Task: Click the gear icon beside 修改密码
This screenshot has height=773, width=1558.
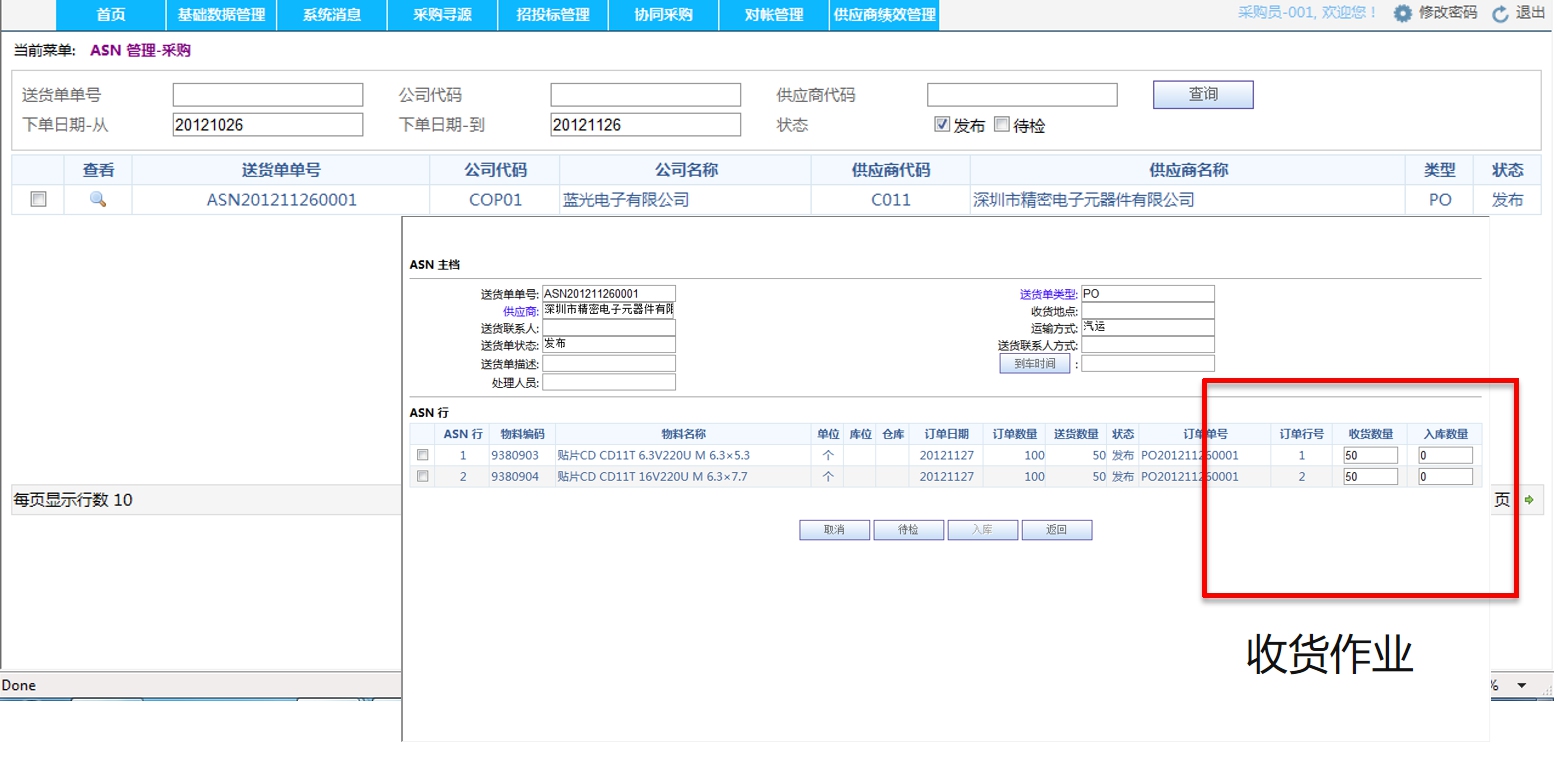Action: [x=1402, y=14]
